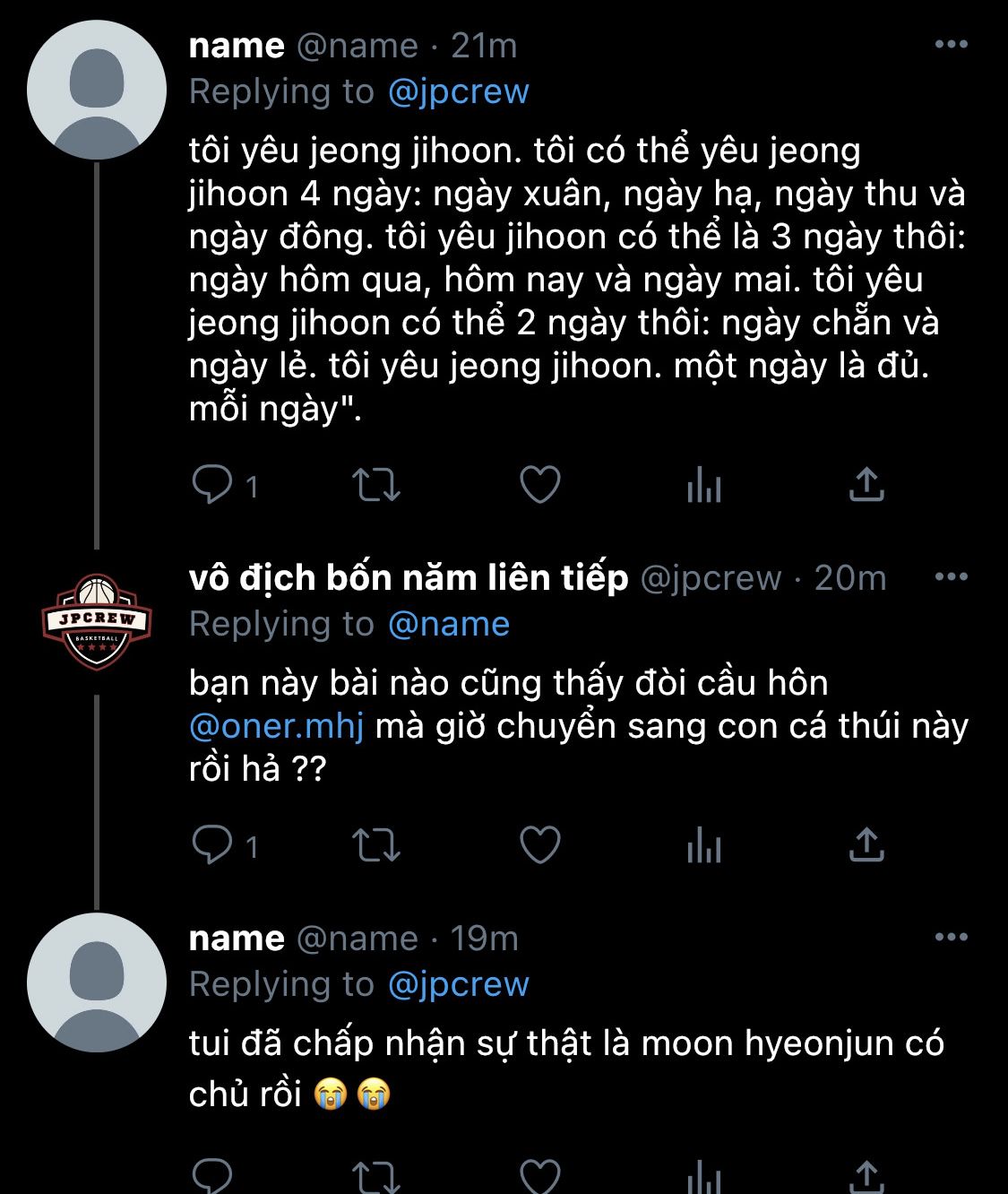Viewport: 1008px width, 1194px height.
Task: Retweet the jpcrew tweet
Action: 376,845
